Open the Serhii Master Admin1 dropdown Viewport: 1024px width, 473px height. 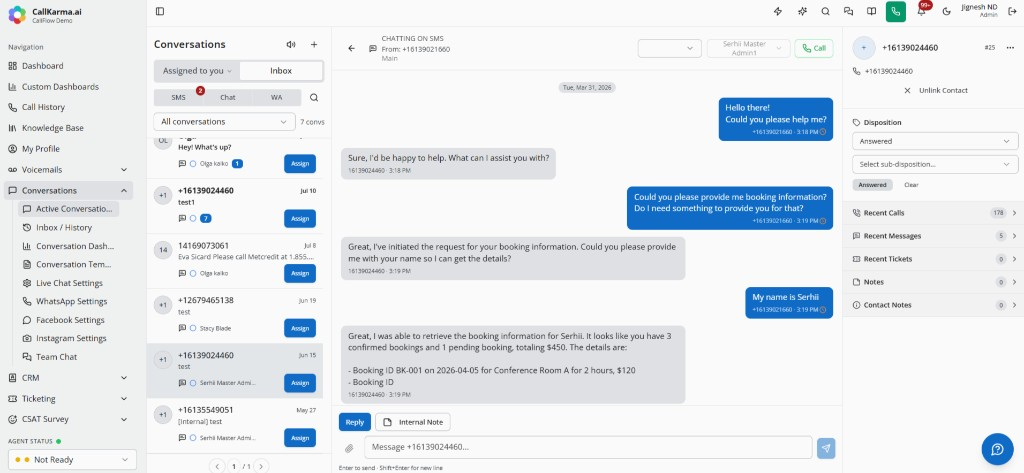(x=748, y=48)
